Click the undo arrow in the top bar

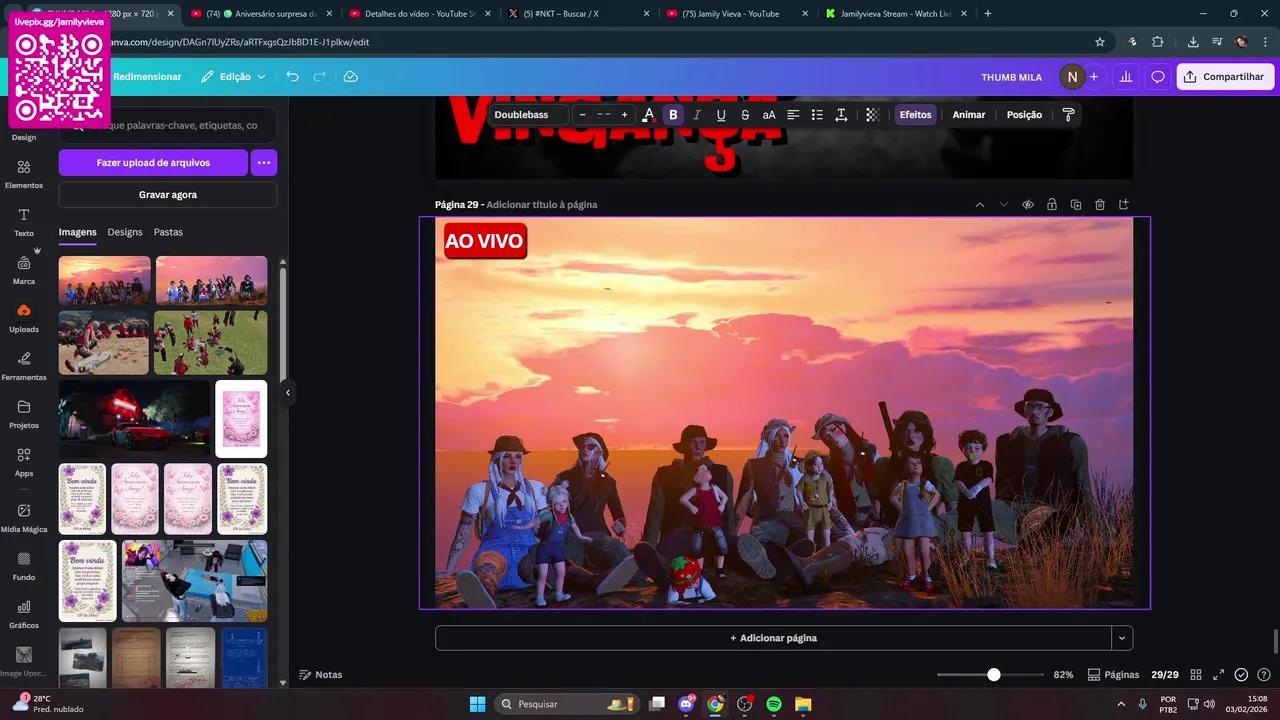pyautogui.click(x=292, y=77)
